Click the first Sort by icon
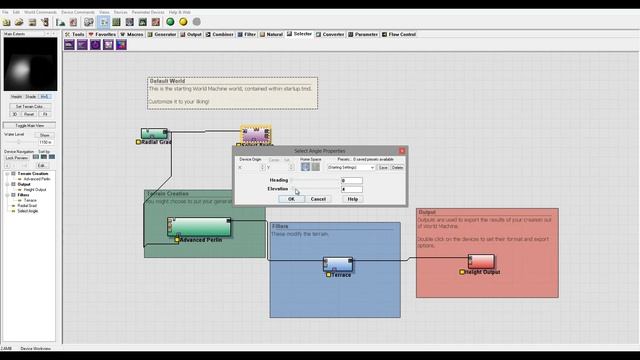 point(36,157)
